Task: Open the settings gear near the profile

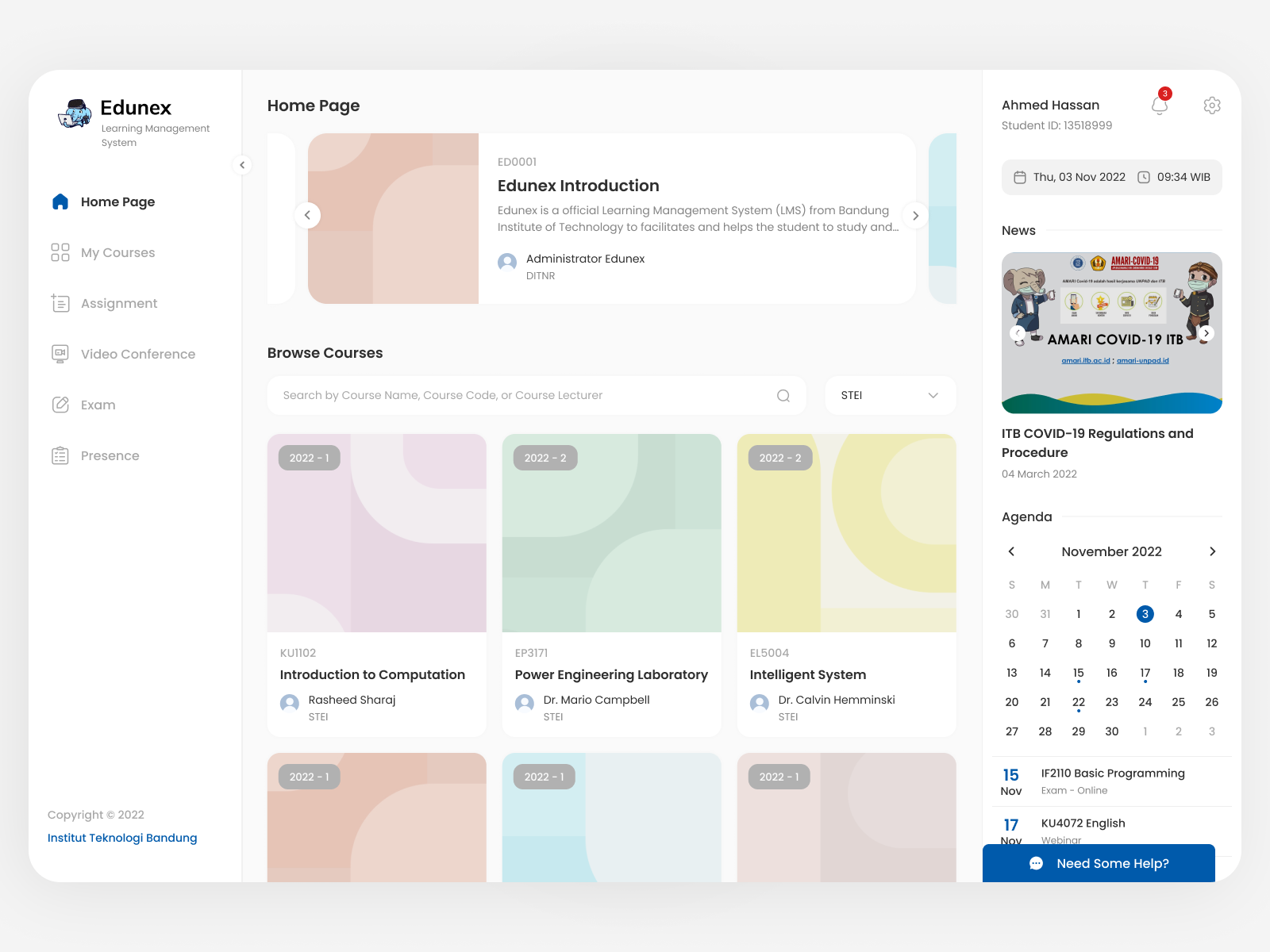Action: (1212, 104)
